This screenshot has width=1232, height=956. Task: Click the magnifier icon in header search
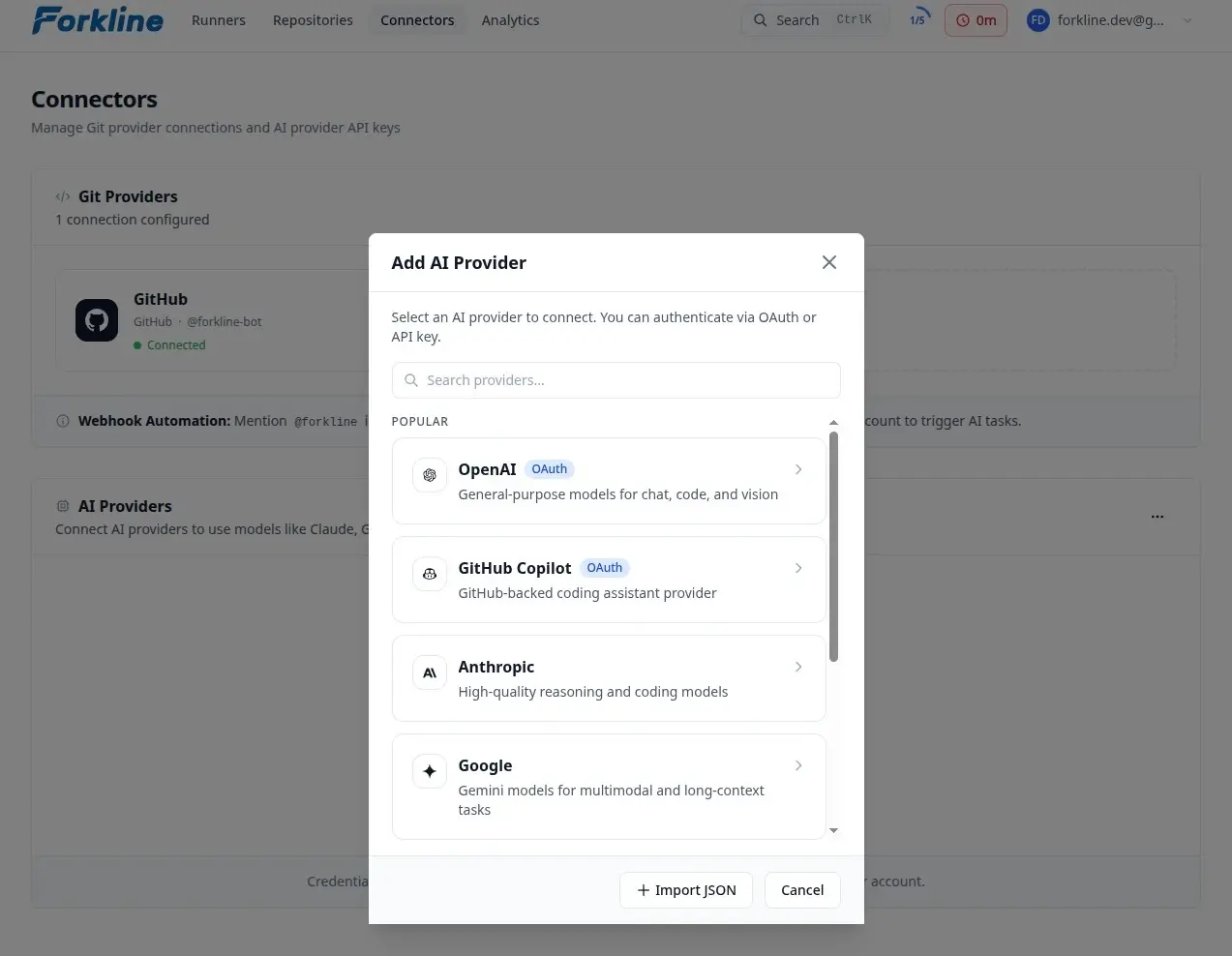point(761,20)
